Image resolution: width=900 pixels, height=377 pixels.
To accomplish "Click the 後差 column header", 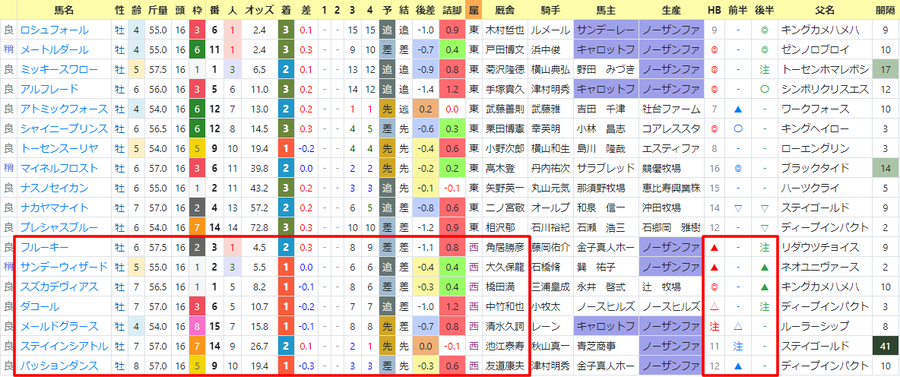I will click(x=424, y=10).
